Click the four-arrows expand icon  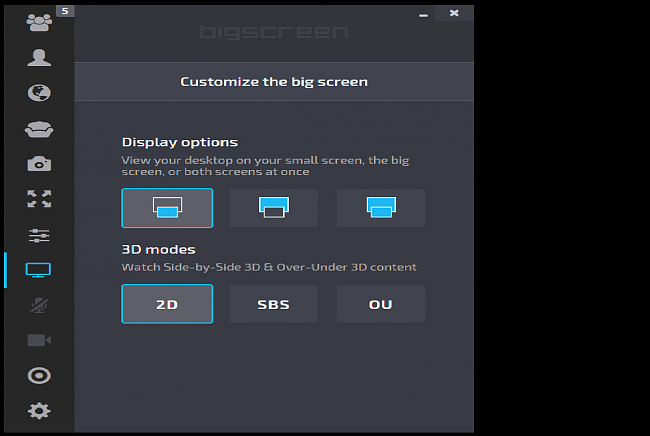click(38, 199)
